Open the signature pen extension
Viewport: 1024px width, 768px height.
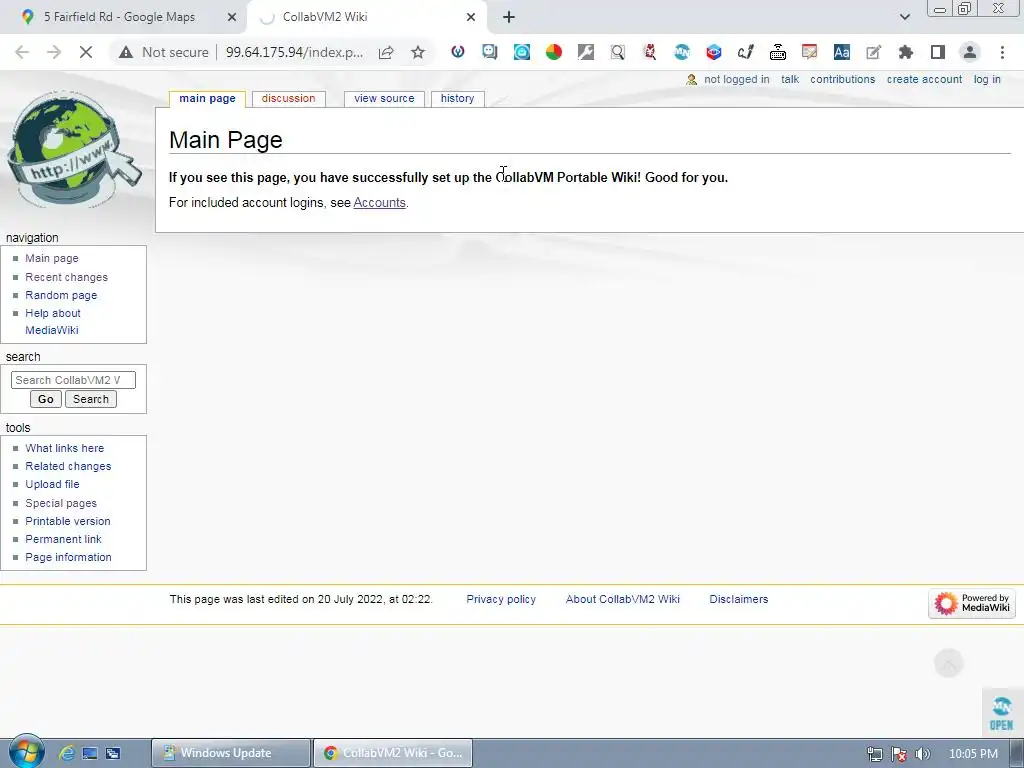(746, 52)
